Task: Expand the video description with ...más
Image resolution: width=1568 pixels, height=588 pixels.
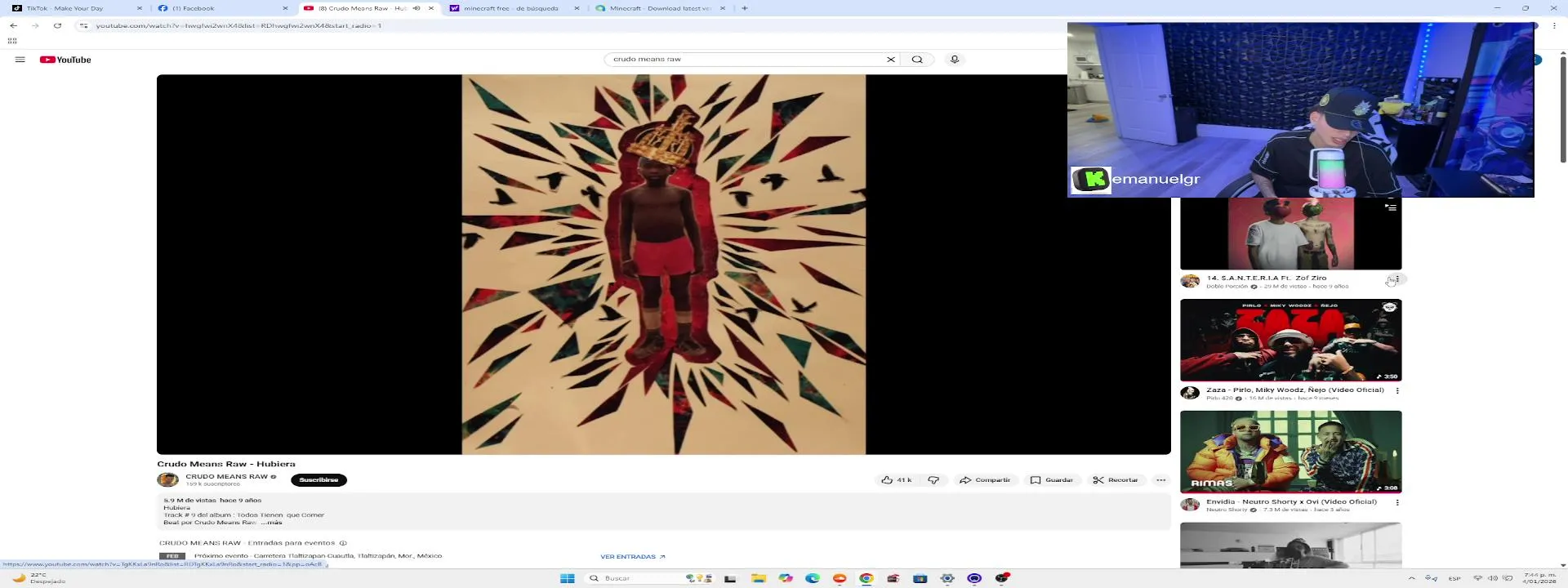Action: (271, 523)
